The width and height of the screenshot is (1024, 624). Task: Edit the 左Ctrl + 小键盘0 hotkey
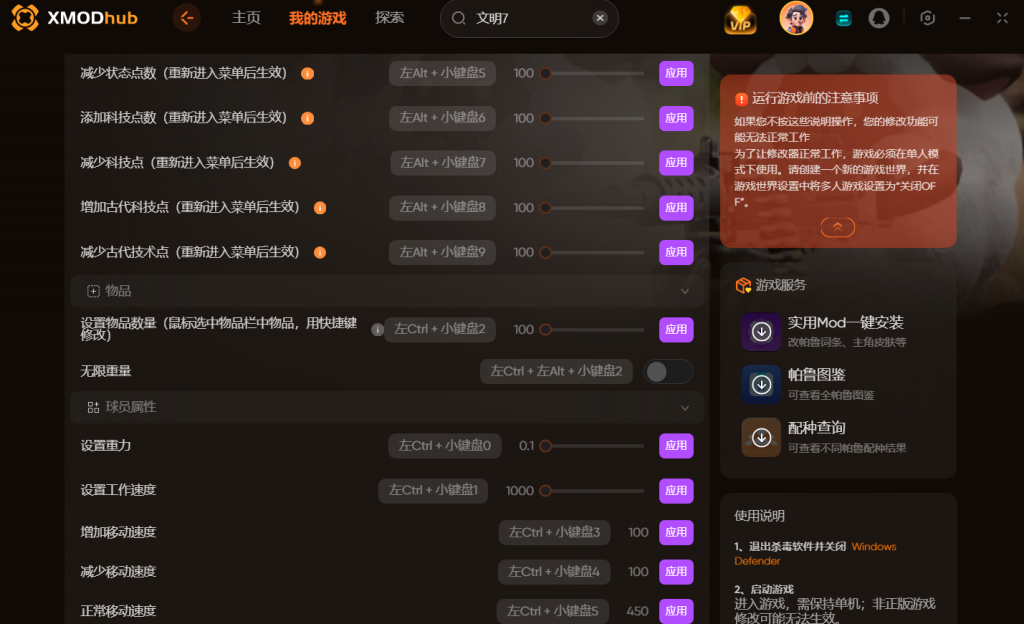[444, 446]
